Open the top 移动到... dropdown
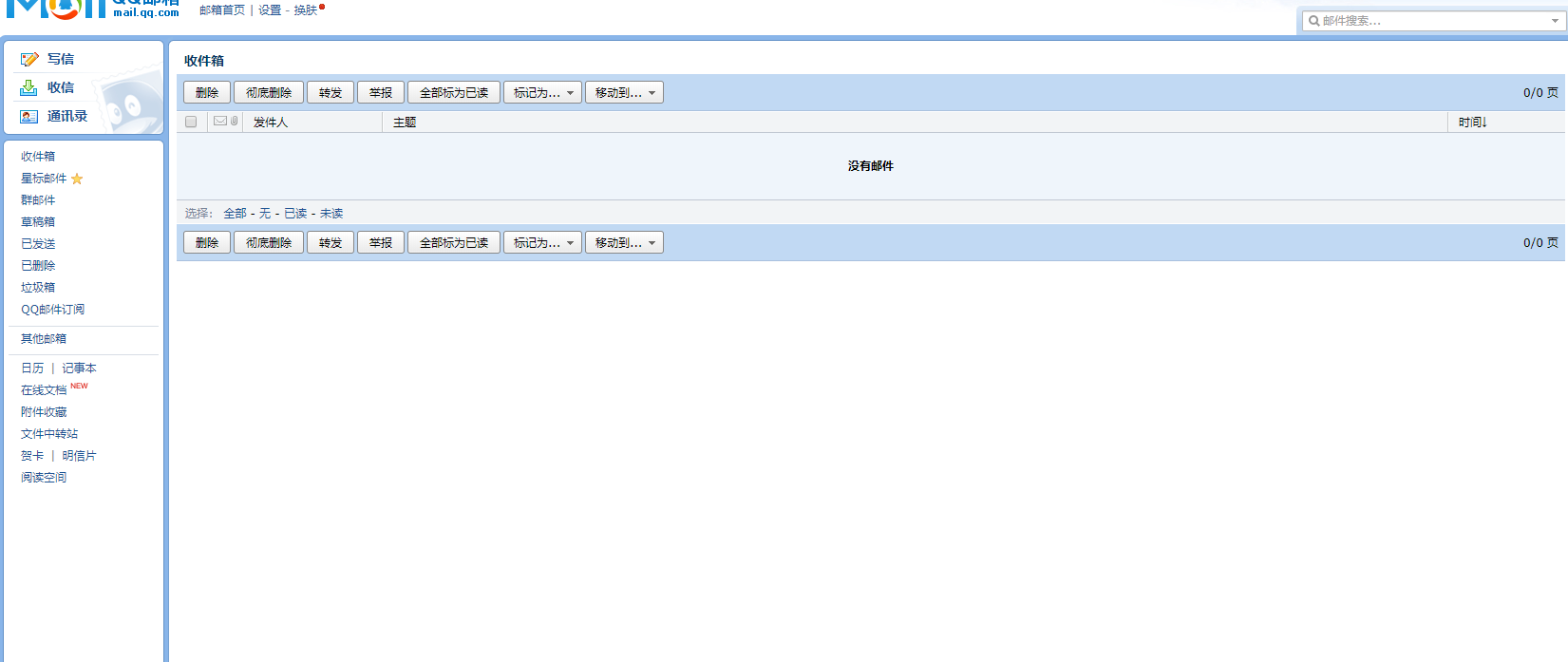 click(x=624, y=93)
